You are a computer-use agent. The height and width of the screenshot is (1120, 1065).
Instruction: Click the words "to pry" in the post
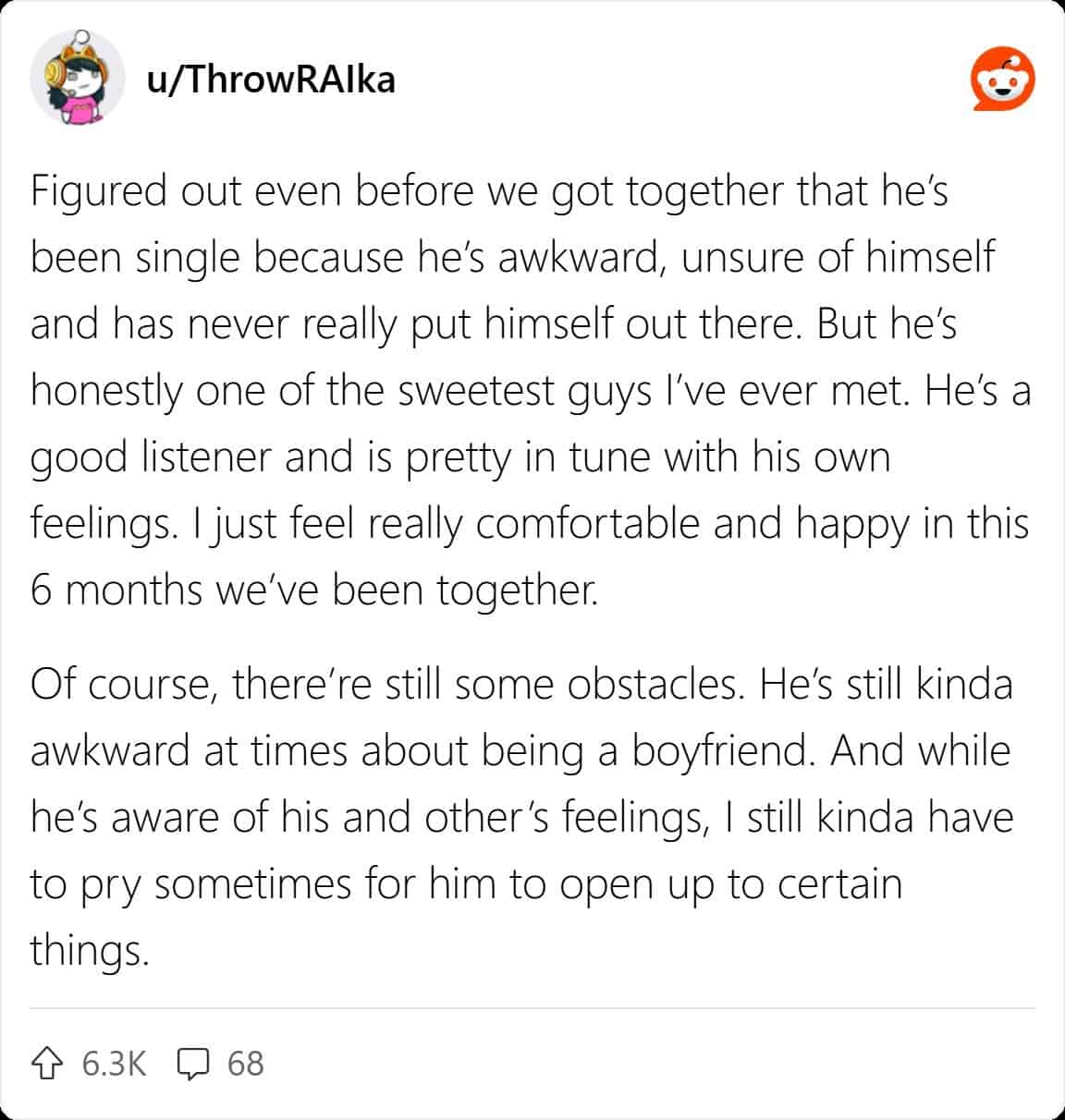pyautogui.click(x=86, y=884)
